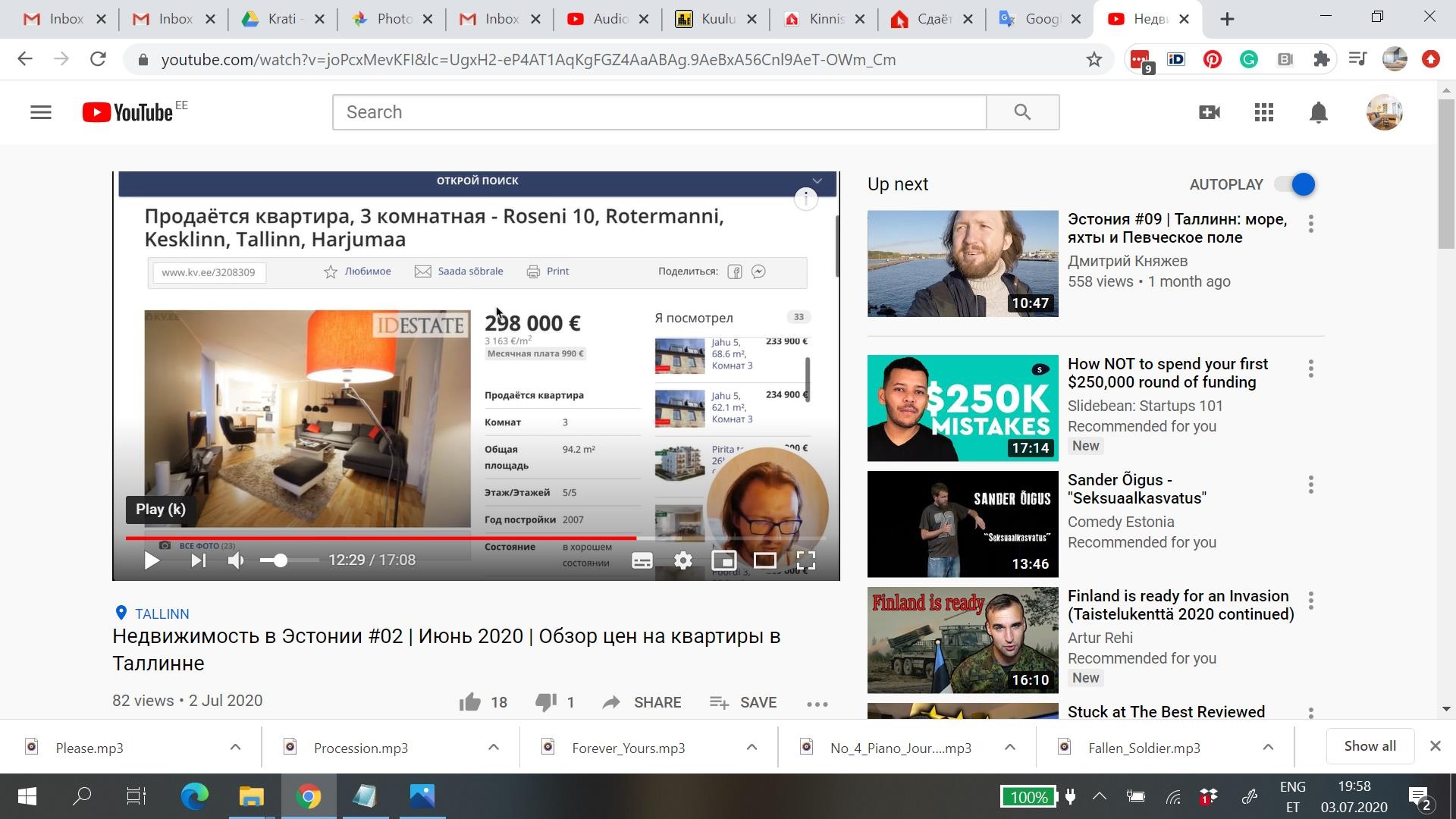Click the create video camera icon

pyautogui.click(x=1209, y=112)
